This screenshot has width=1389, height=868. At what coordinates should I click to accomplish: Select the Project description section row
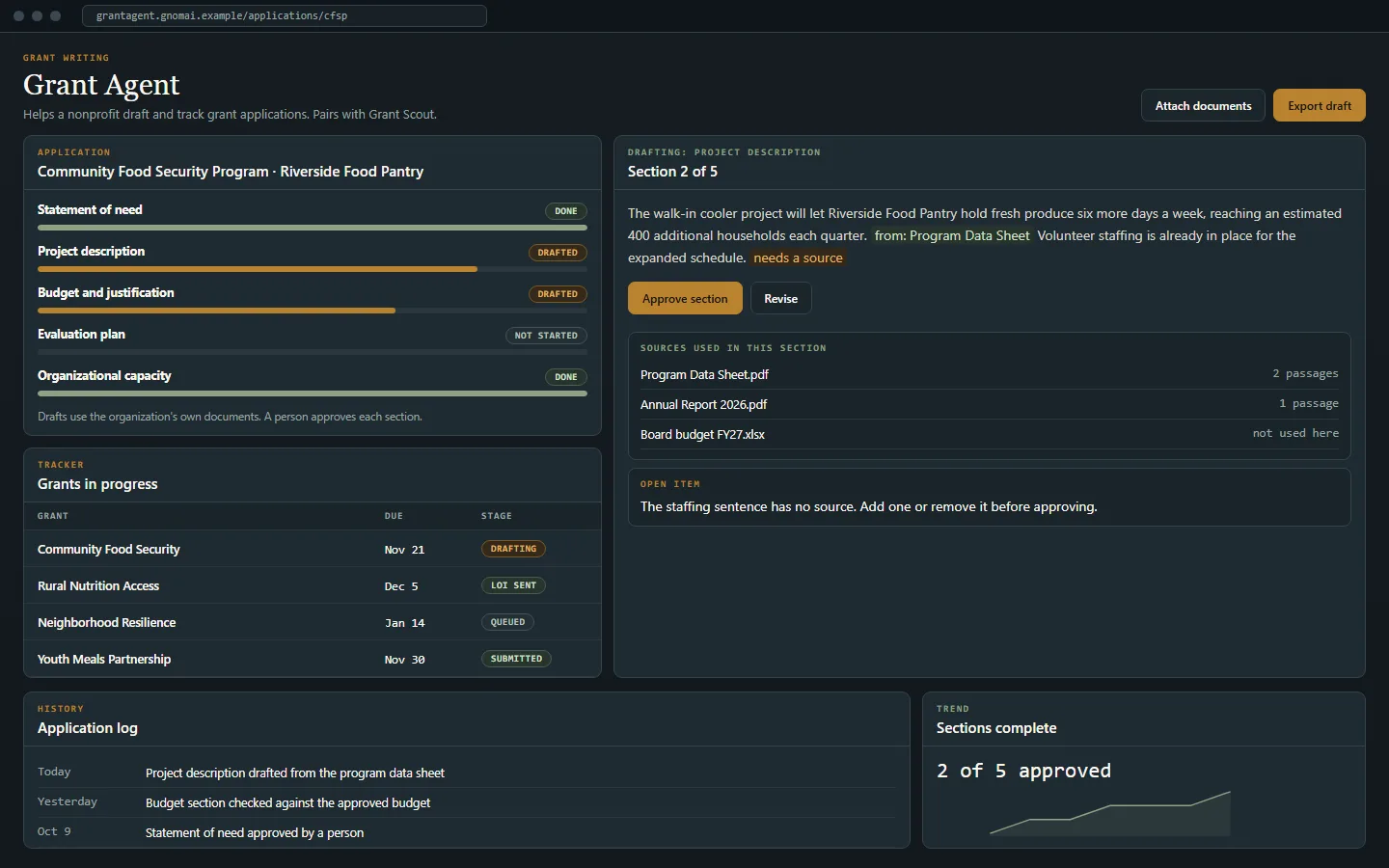point(312,258)
